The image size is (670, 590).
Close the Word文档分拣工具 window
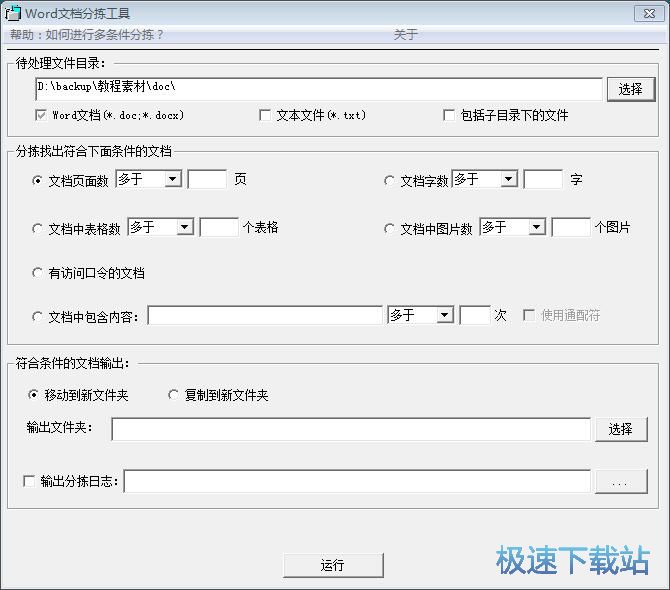(649, 14)
